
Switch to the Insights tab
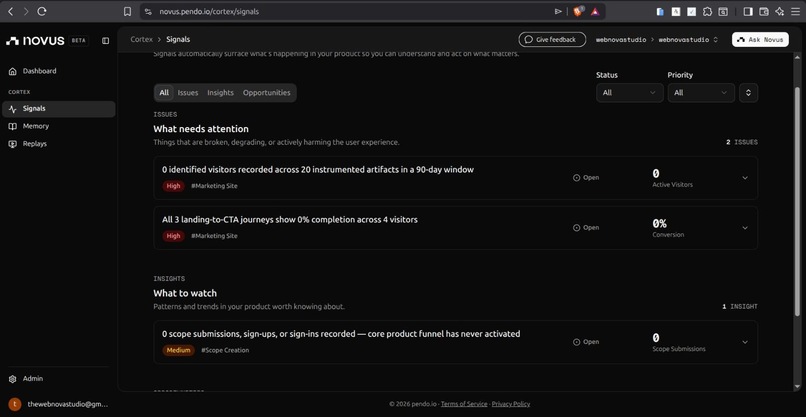221,93
